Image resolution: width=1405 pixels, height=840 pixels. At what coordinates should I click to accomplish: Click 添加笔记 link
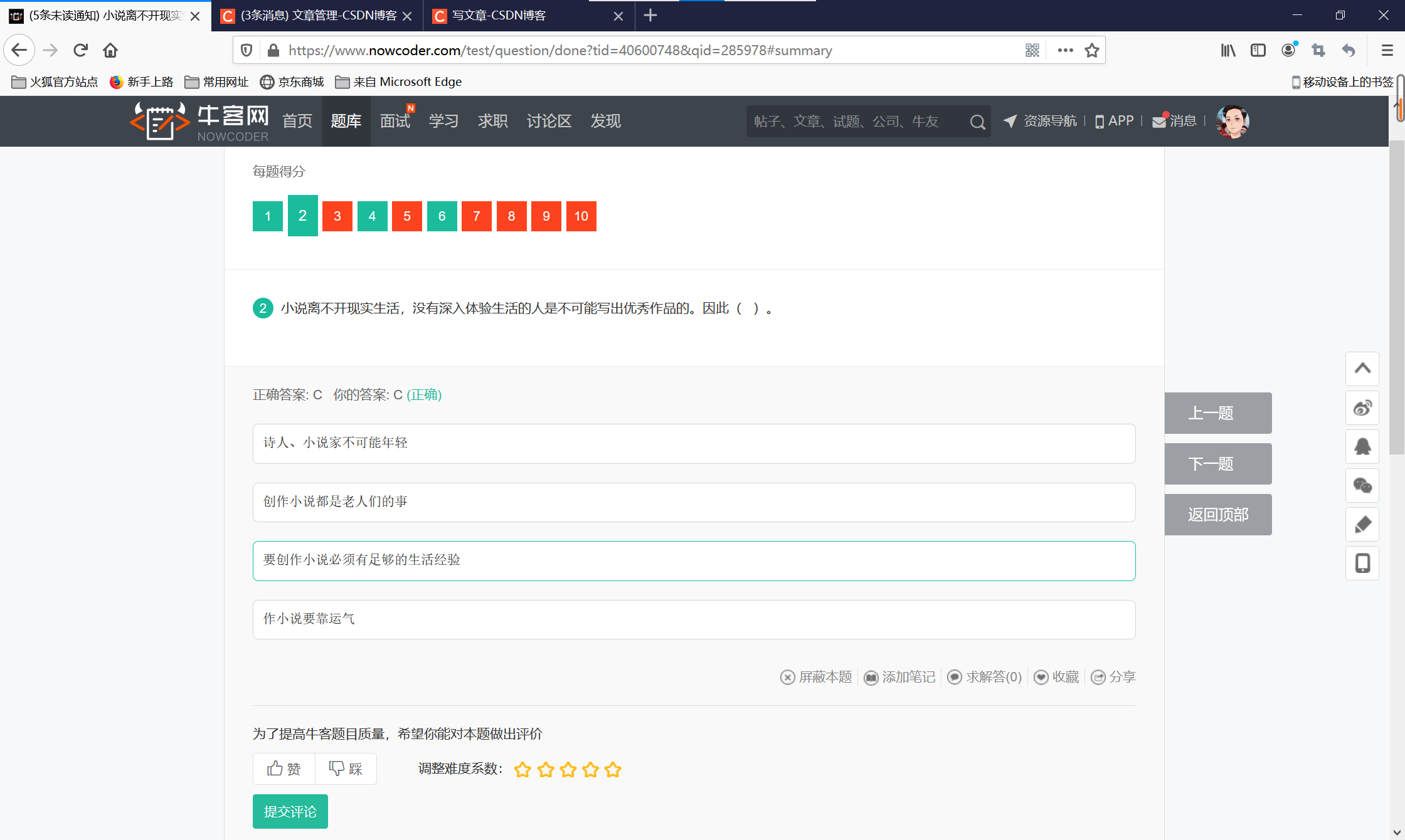coord(899,677)
